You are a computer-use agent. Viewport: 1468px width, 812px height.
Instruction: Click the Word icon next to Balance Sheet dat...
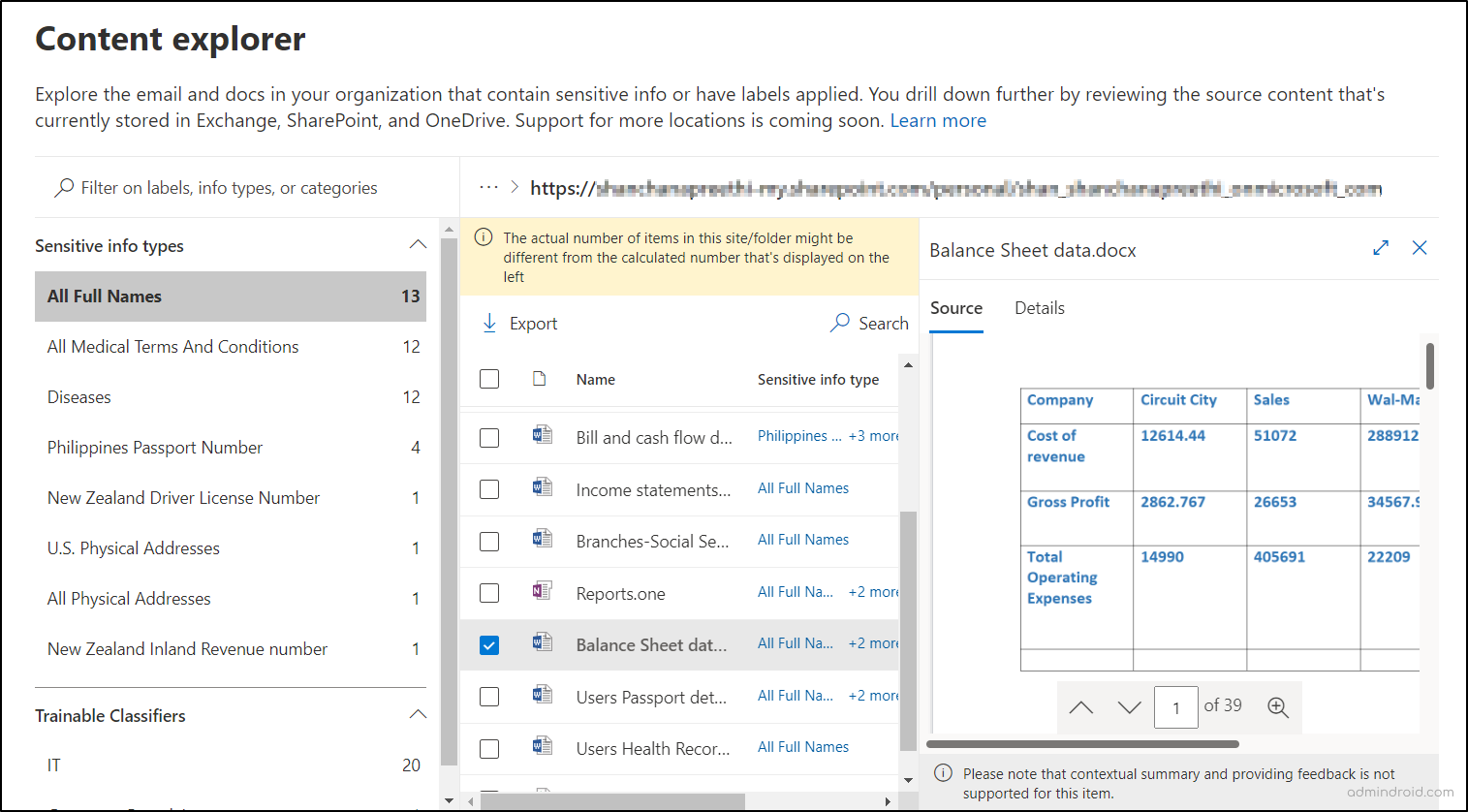[x=542, y=643]
